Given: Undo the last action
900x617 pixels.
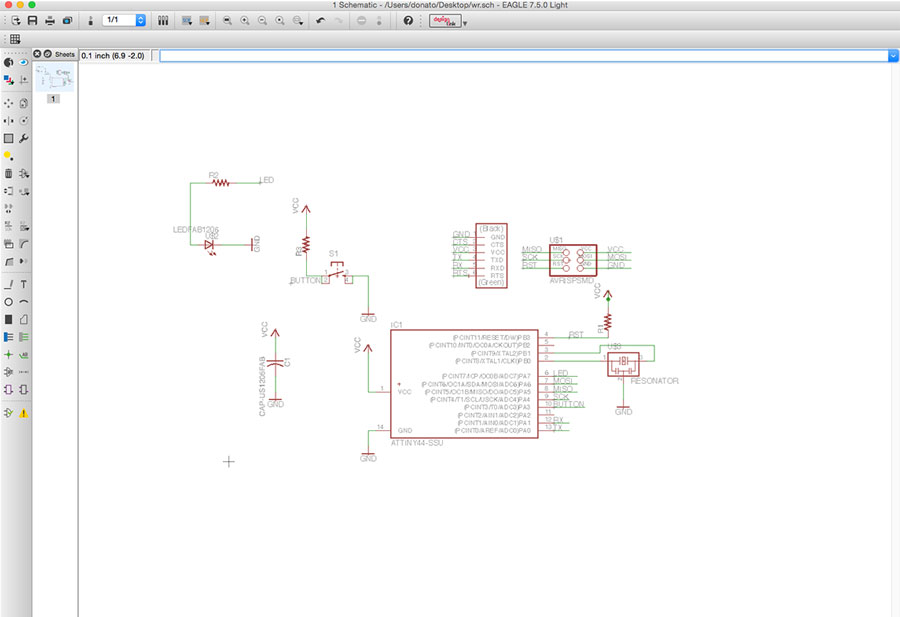Looking at the screenshot, I should [x=321, y=21].
